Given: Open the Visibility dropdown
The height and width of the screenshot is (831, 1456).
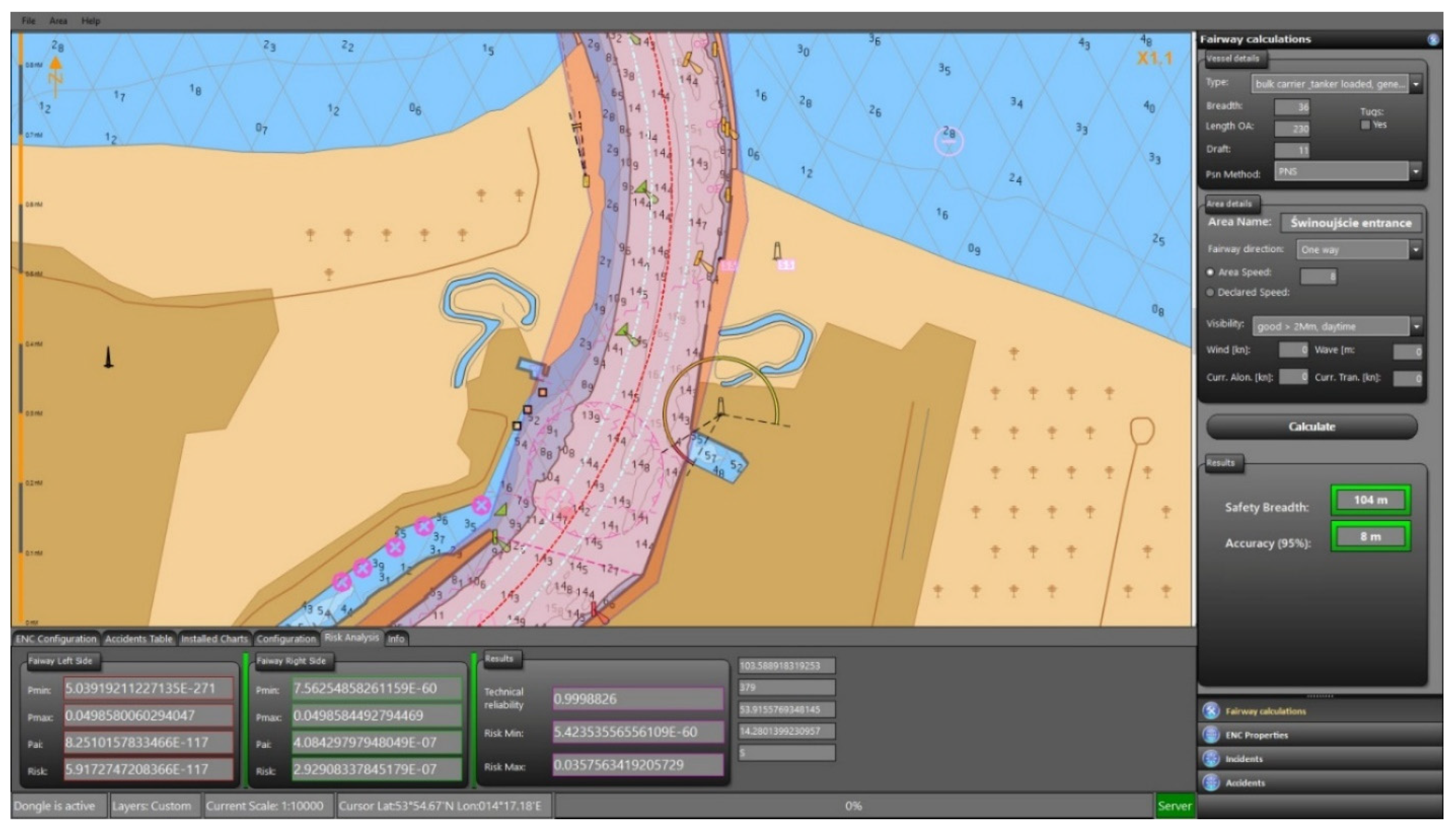Looking at the screenshot, I should click(1416, 327).
